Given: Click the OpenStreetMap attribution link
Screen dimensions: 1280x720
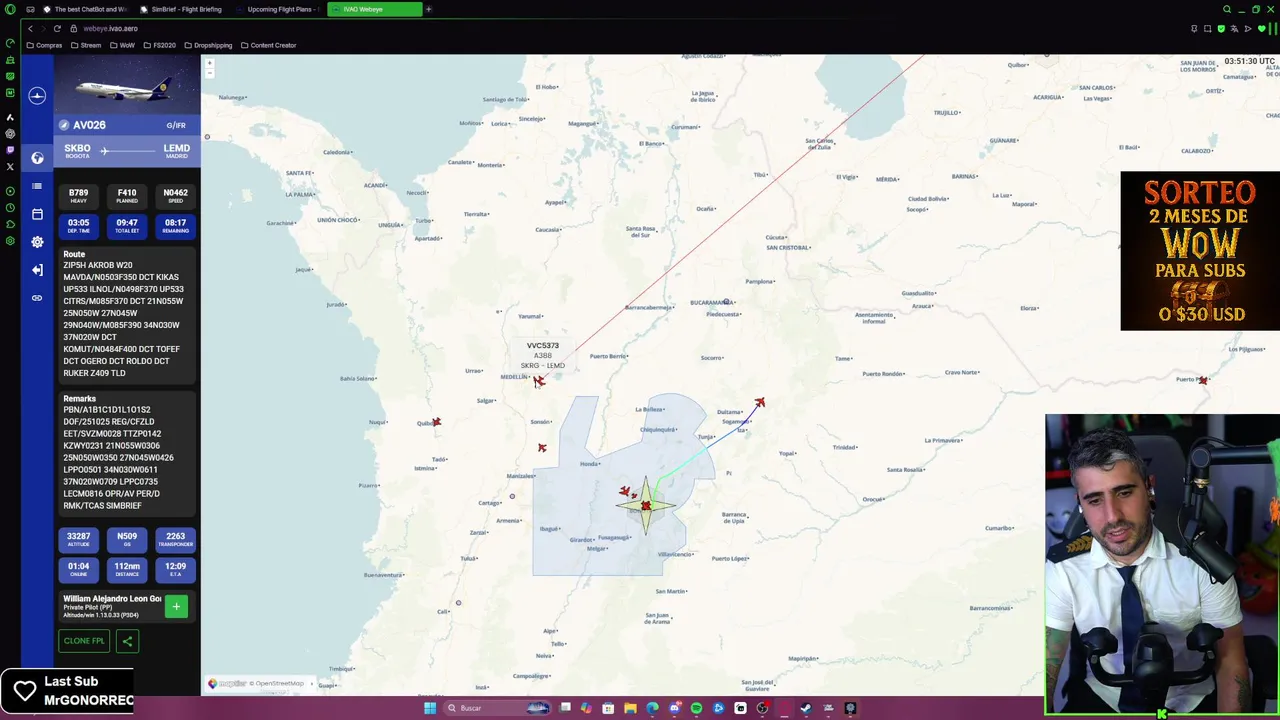Looking at the screenshot, I should [279, 684].
